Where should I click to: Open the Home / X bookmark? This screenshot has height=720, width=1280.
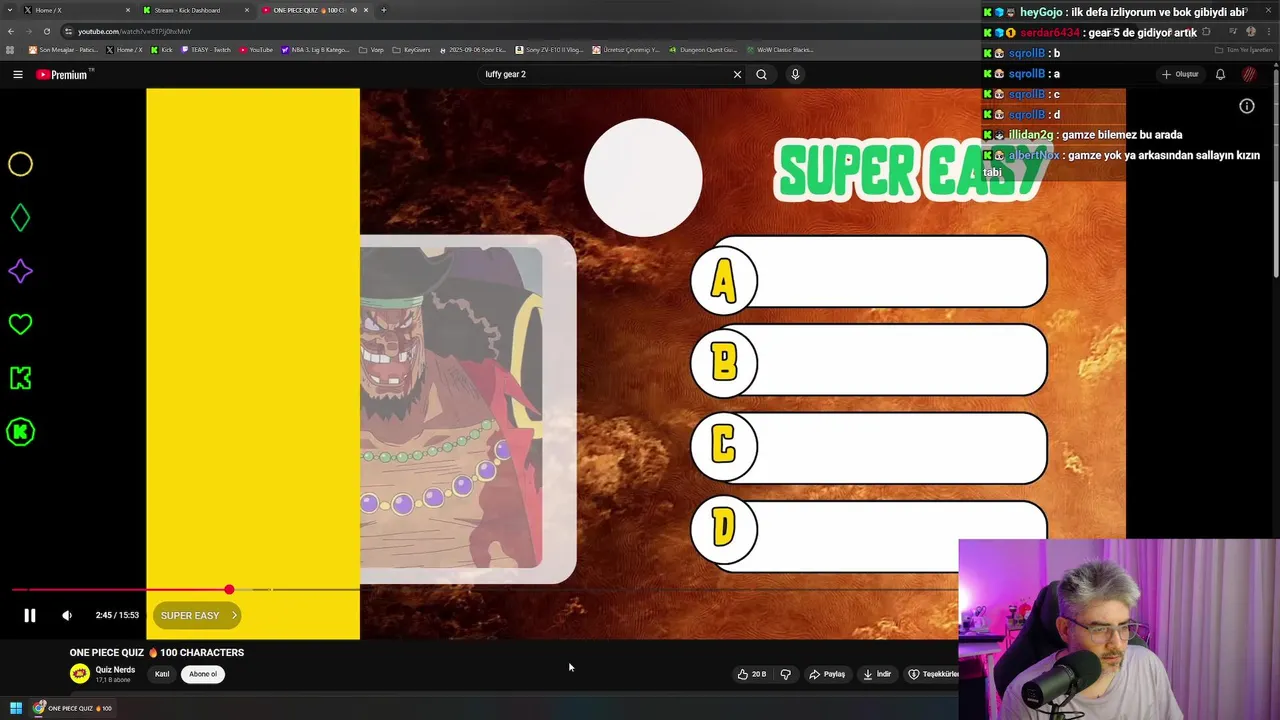[x=125, y=50]
